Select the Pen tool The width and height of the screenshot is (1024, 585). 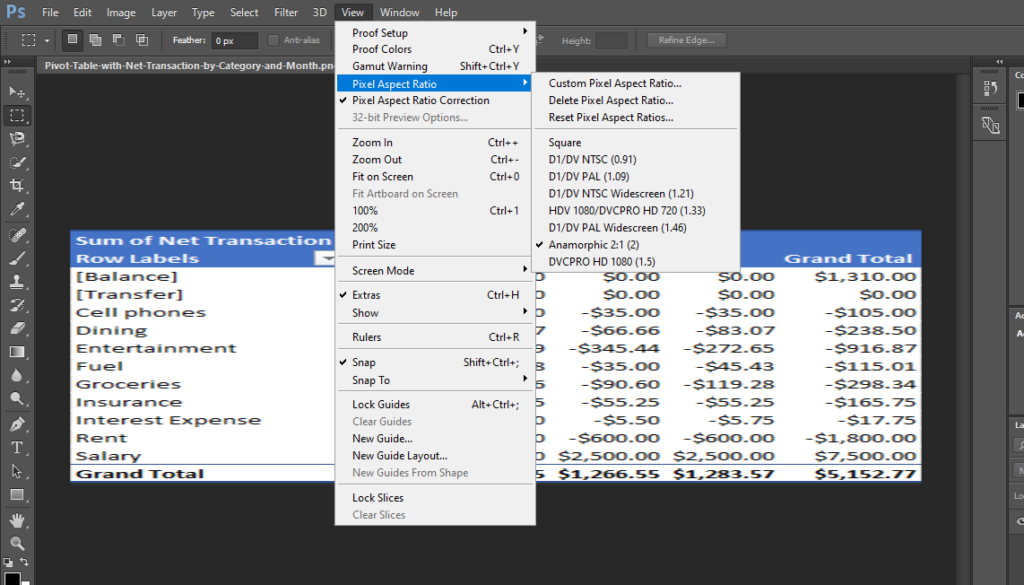tap(17, 424)
